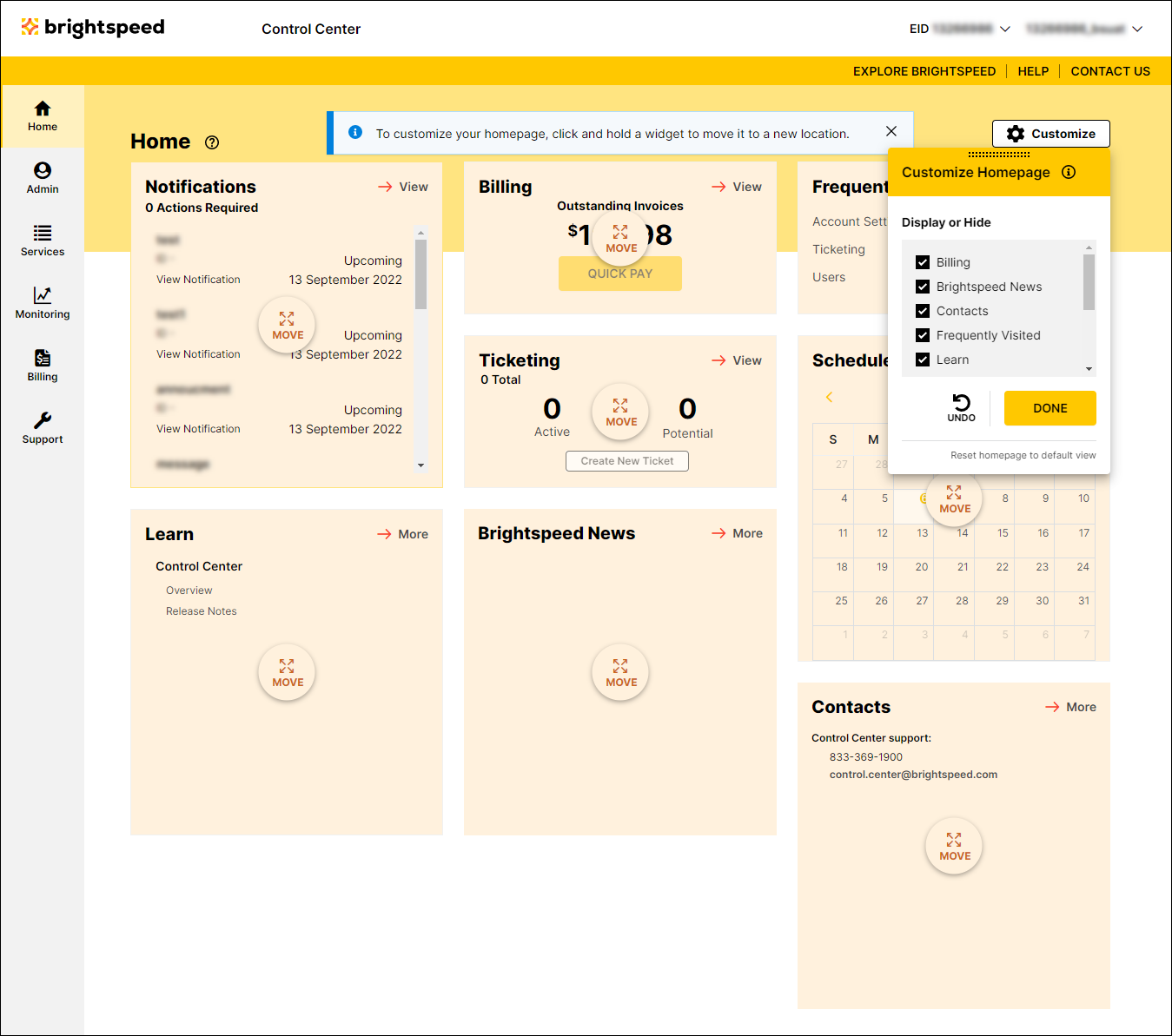The image size is (1172, 1036).
Task: Open the Support sidebar section
Action: [43, 428]
